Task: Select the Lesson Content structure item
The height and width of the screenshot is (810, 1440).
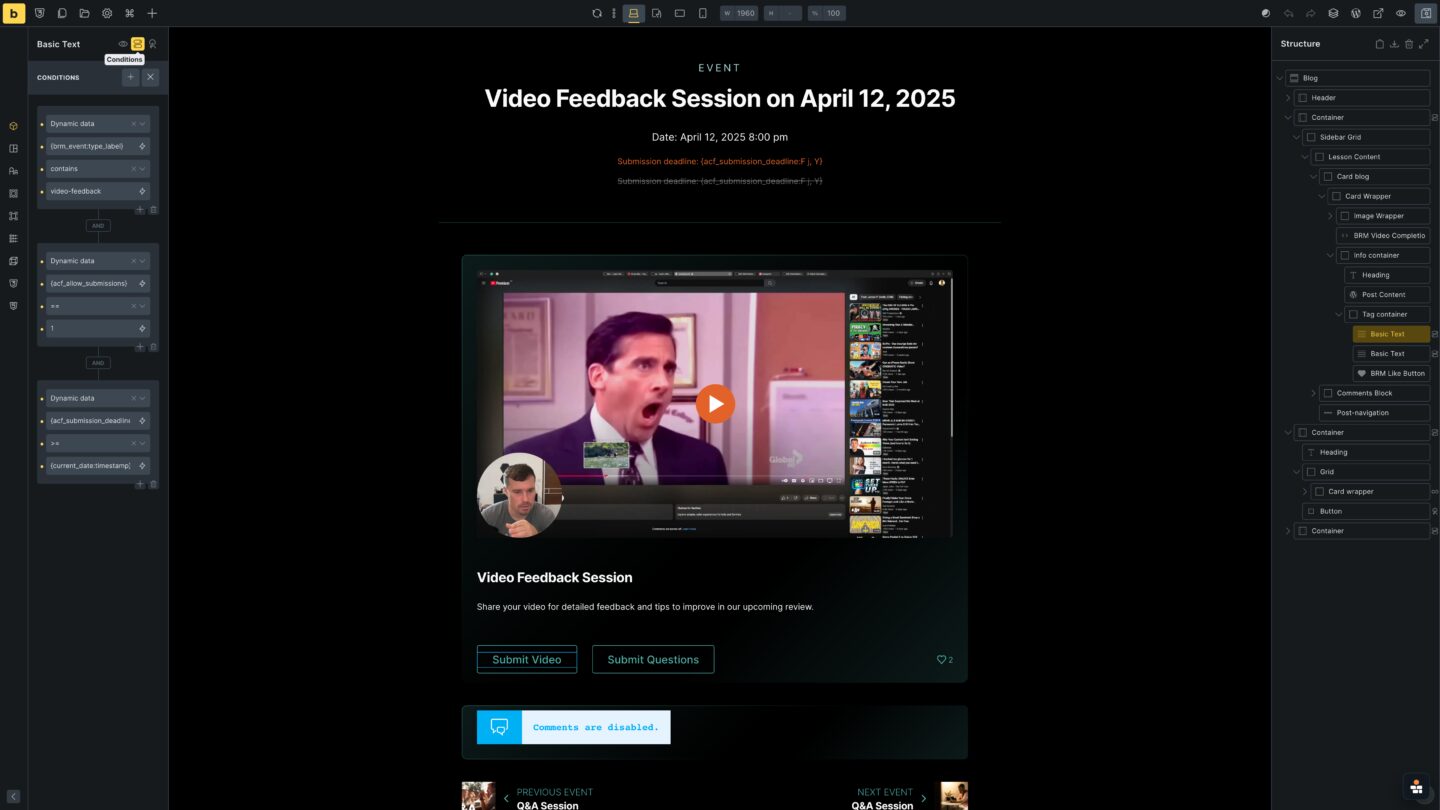Action: point(1370,157)
